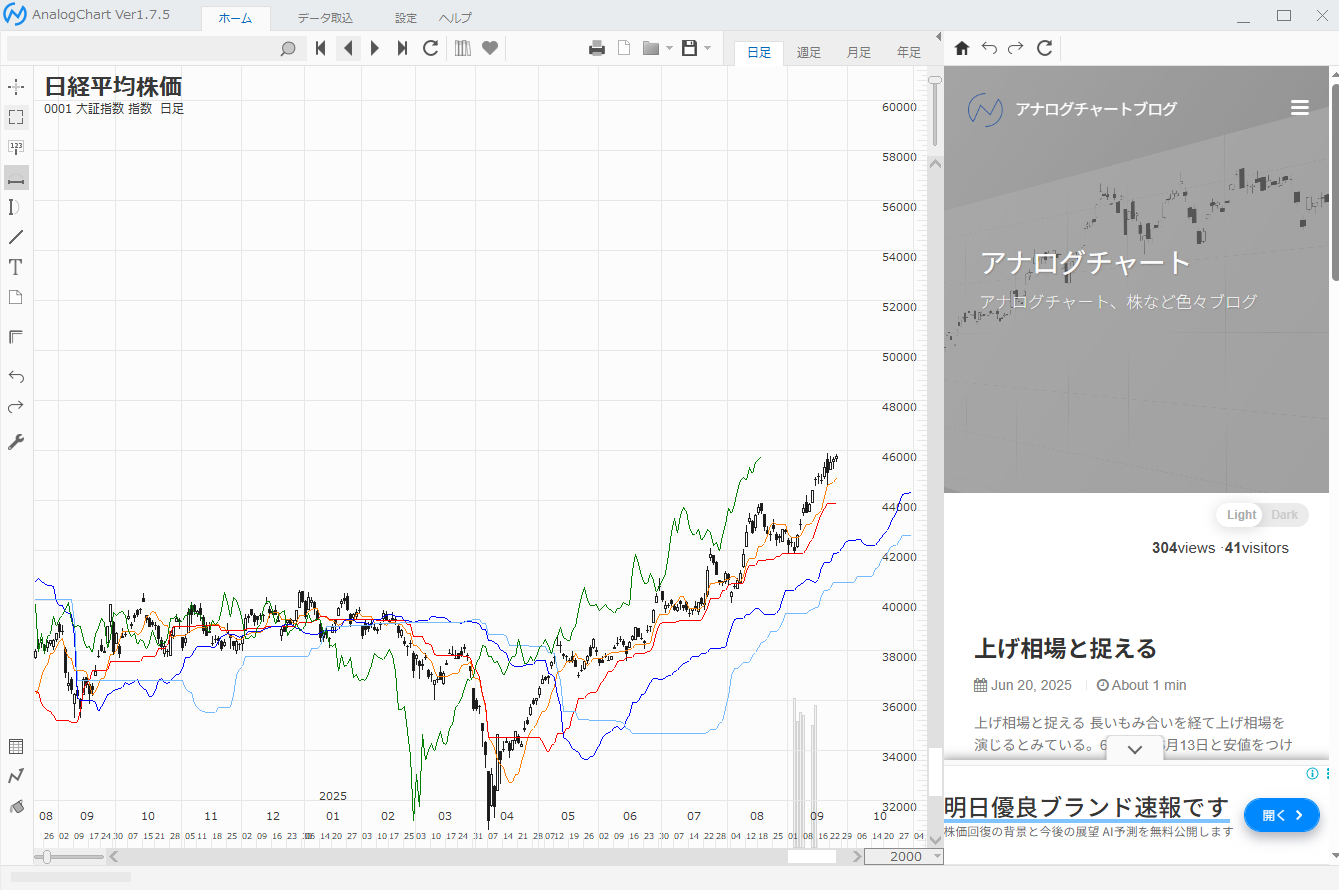Switch to the 週足 weekly tab

[809, 53]
